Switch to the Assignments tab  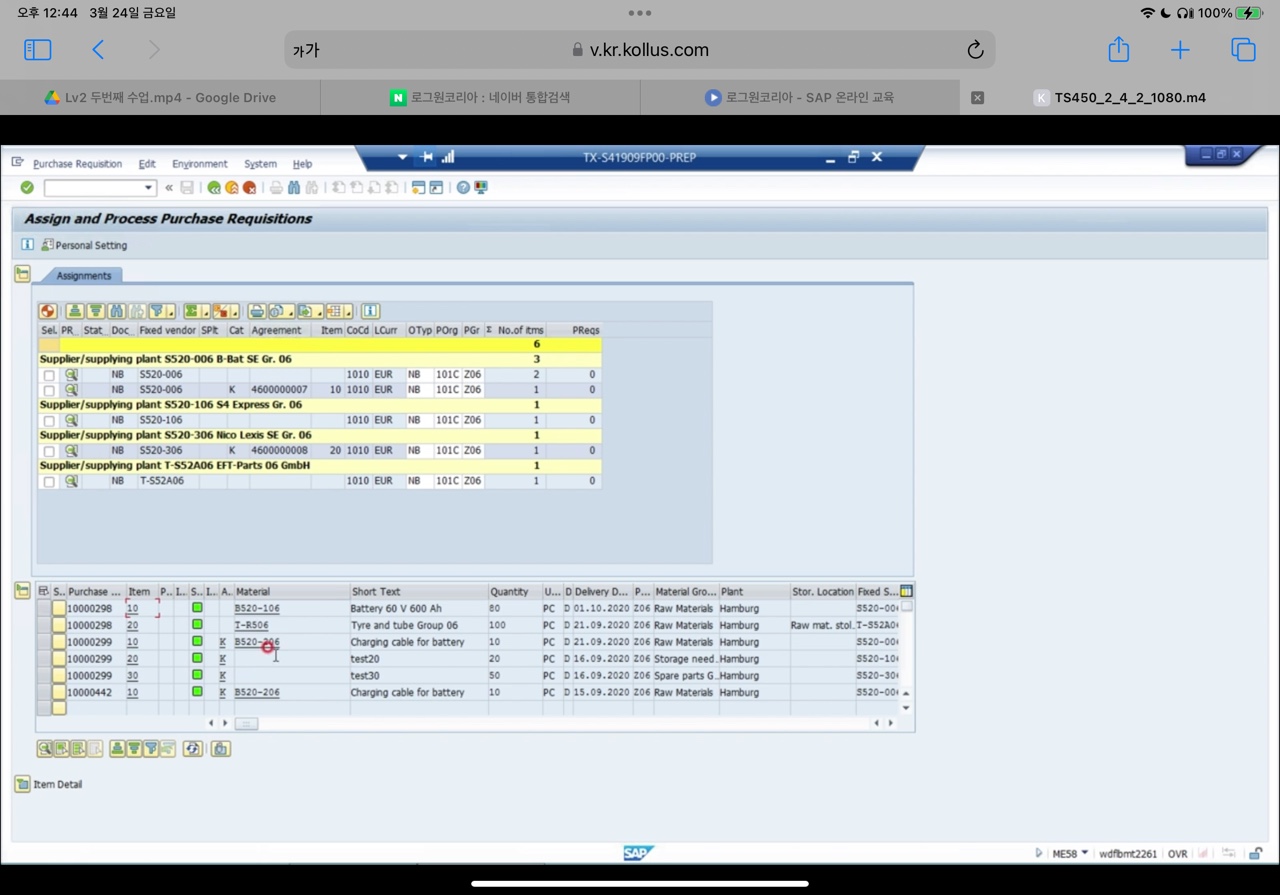coord(83,275)
